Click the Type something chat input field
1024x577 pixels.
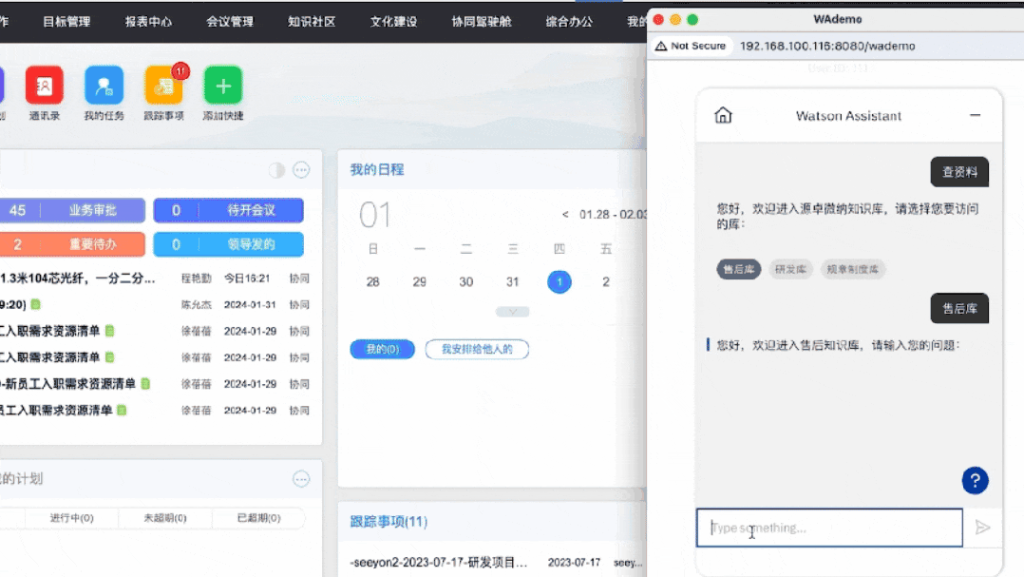[x=829, y=527]
